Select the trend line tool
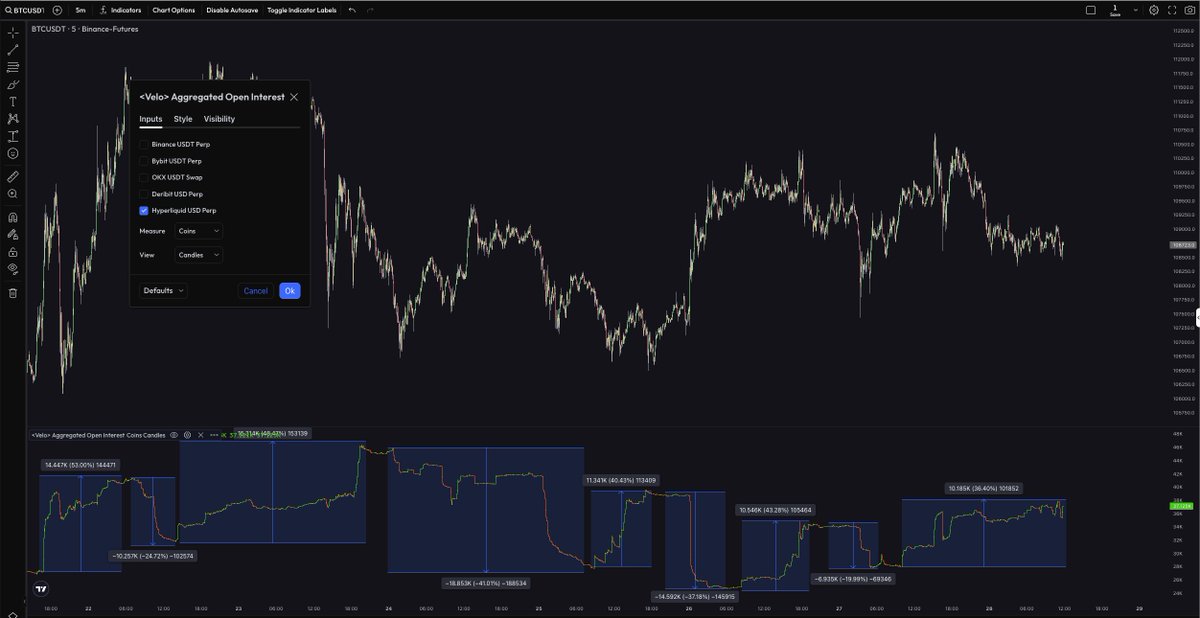The image size is (1200, 618). [12, 51]
